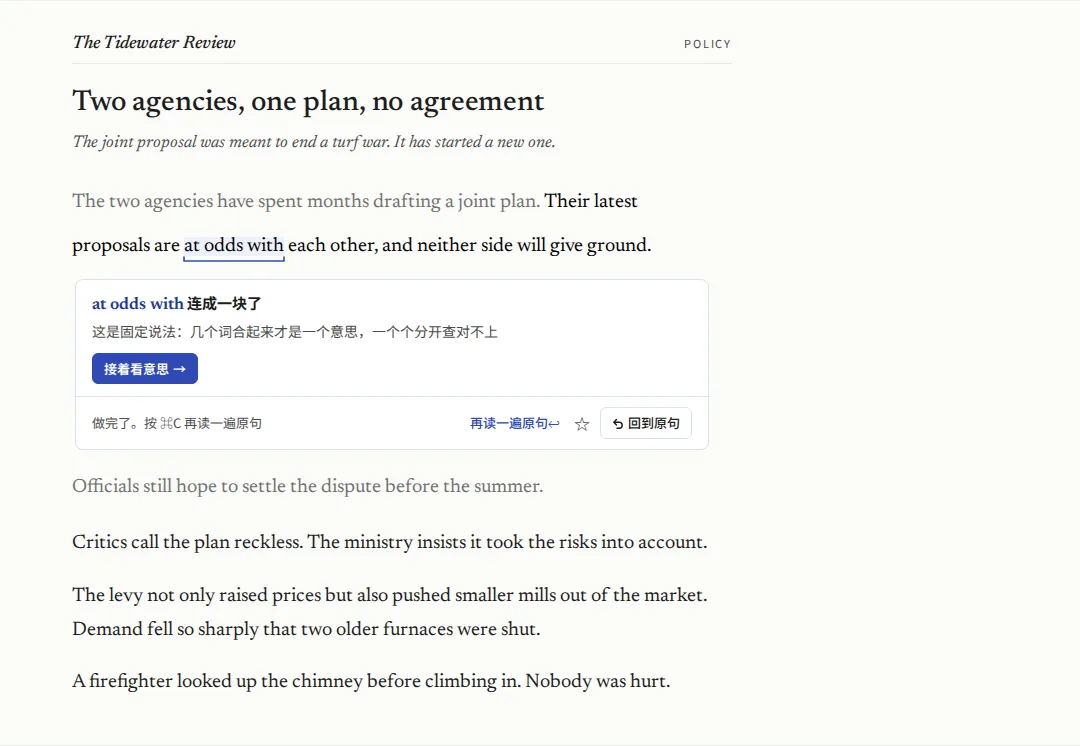Click the explanation text starting '这是固定说法'
The image size is (1080, 746).
pos(295,332)
